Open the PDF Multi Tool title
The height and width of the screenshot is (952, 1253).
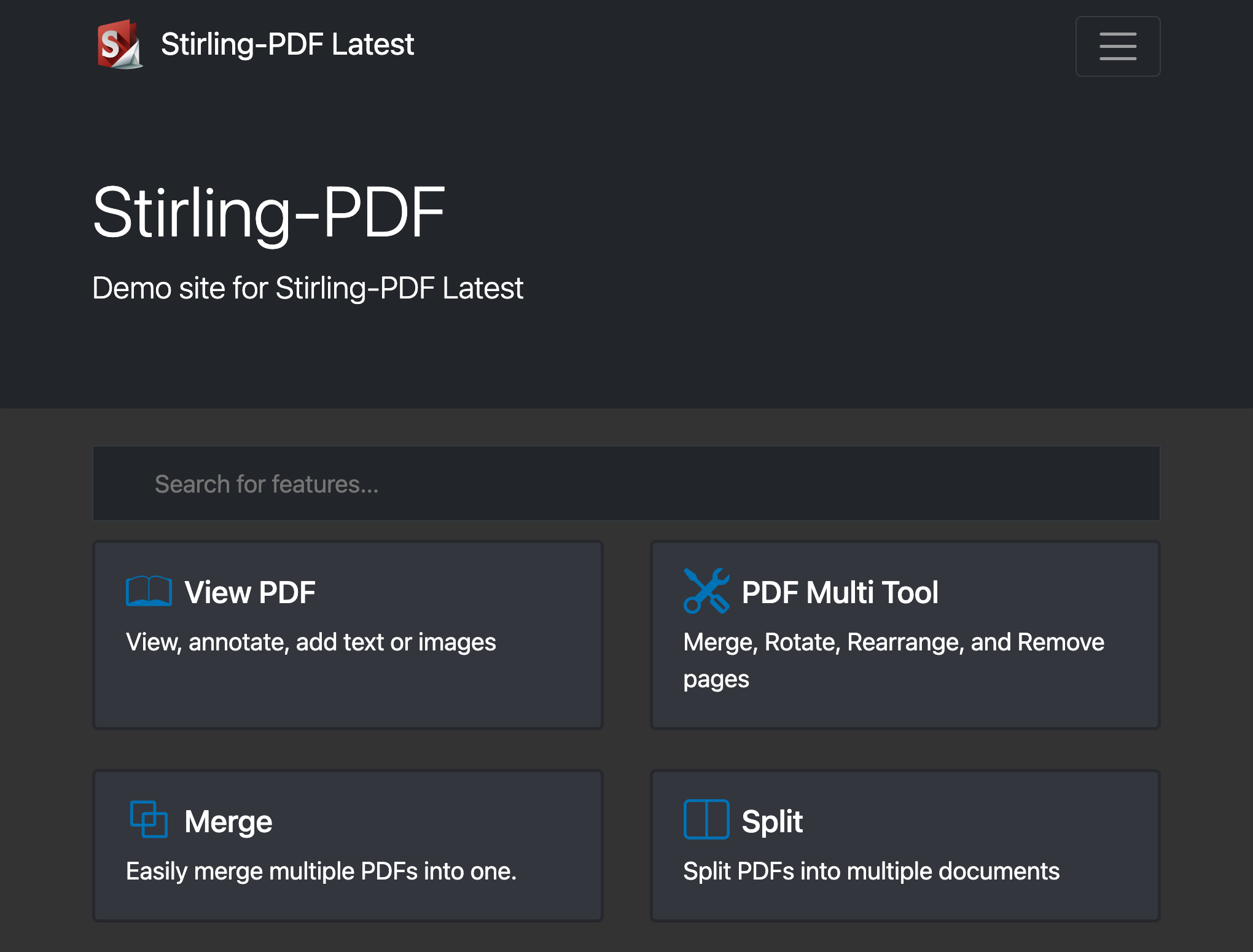pyautogui.click(x=840, y=593)
